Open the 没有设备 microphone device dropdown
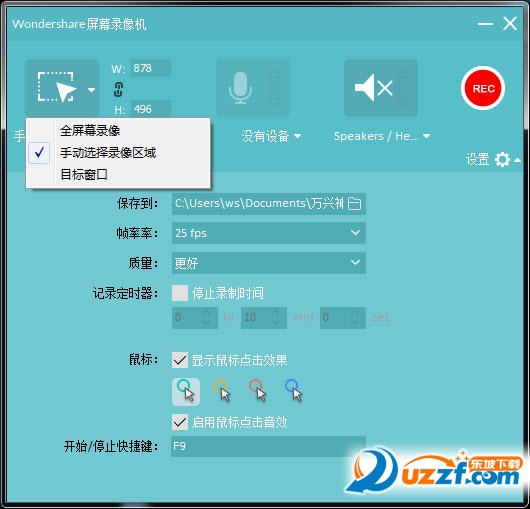530x509 pixels. 271,136
